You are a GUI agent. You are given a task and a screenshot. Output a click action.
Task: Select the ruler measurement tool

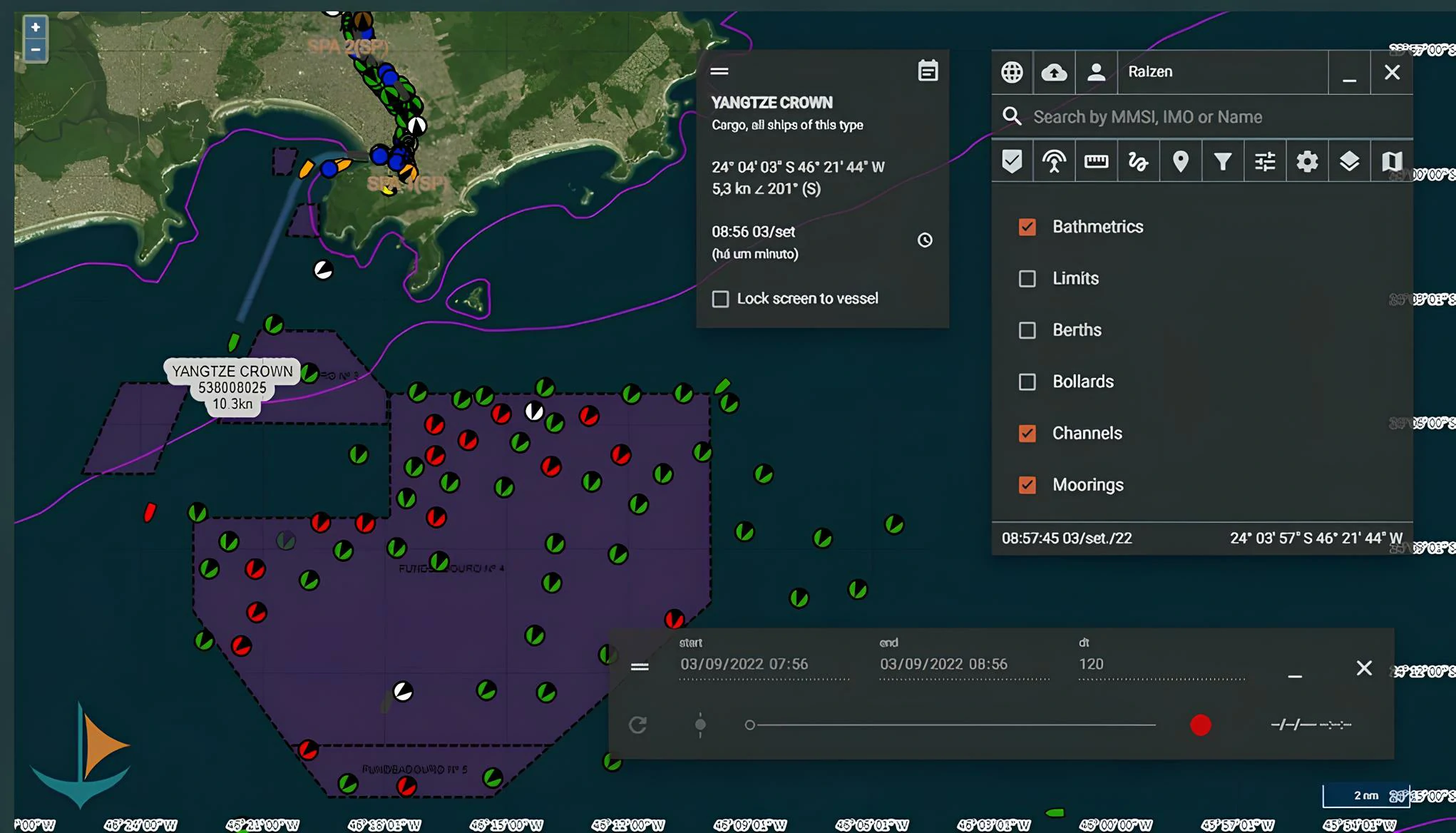(x=1096, y=162)
